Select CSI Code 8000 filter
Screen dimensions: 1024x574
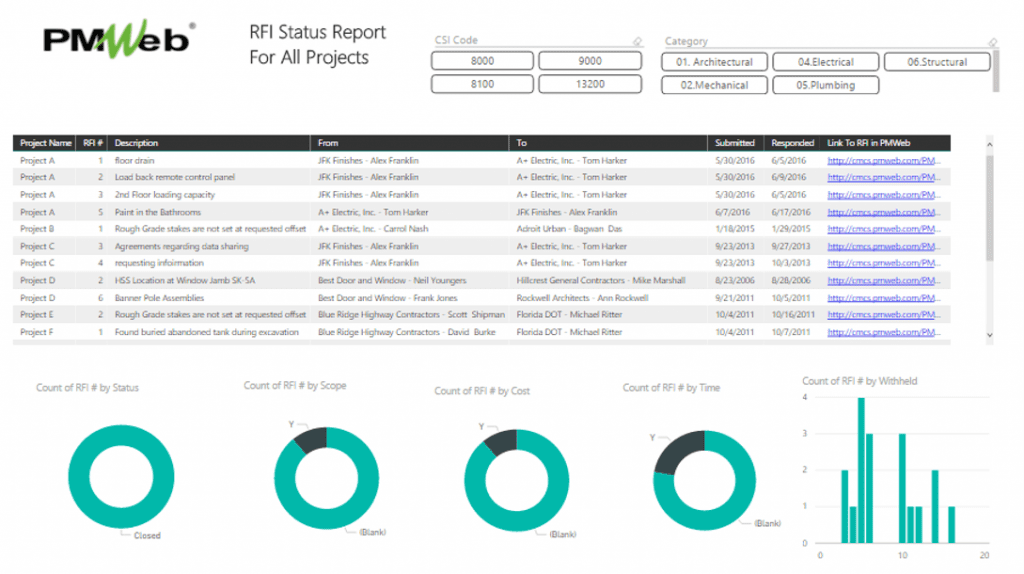(482, 61)
